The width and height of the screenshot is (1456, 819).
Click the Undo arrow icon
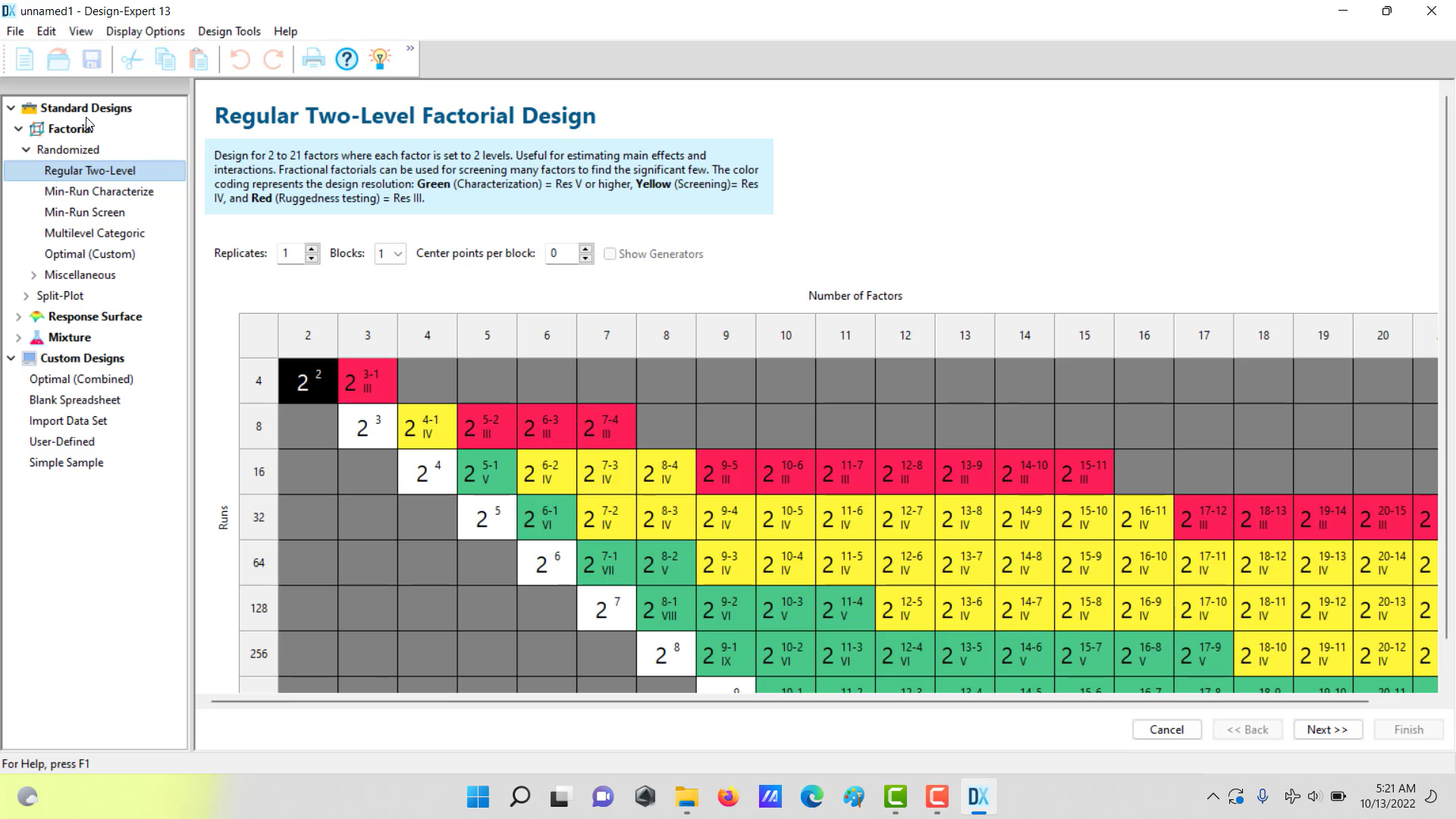[x=240, y=59]
